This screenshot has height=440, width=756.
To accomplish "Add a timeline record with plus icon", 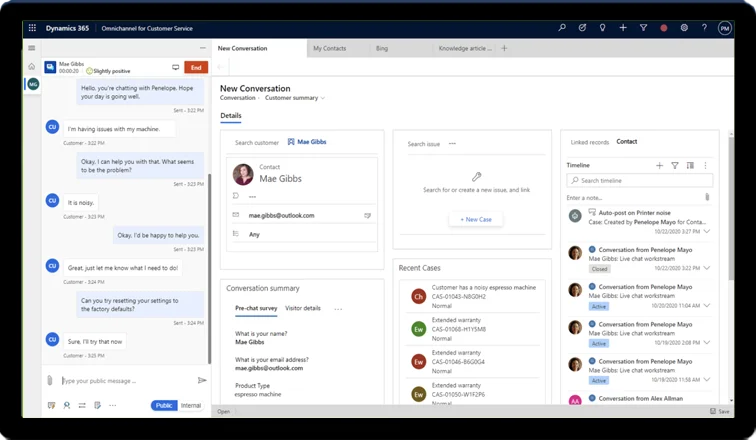I will pos(659,165).
